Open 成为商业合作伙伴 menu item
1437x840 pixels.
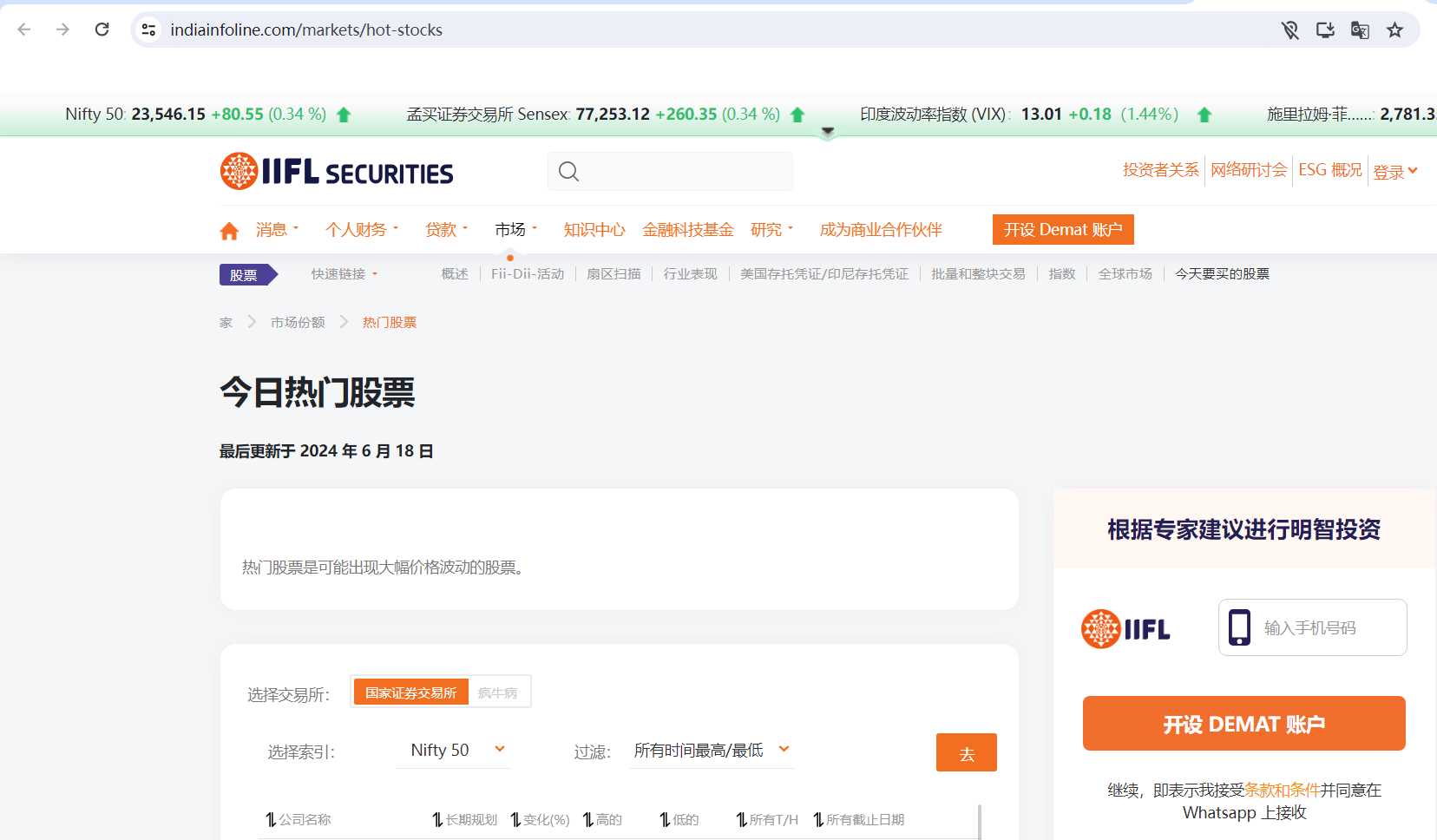tap(881, 229)
